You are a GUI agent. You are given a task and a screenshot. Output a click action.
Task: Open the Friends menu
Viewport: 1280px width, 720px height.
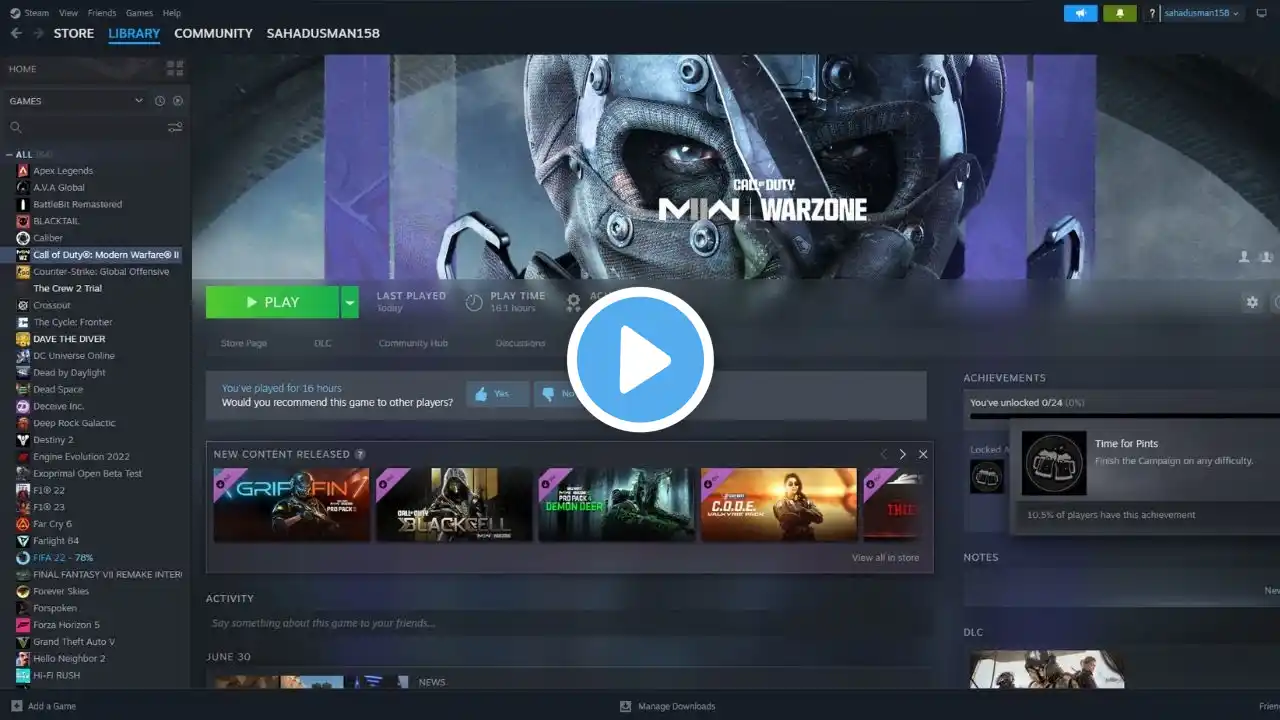point(102,13)
